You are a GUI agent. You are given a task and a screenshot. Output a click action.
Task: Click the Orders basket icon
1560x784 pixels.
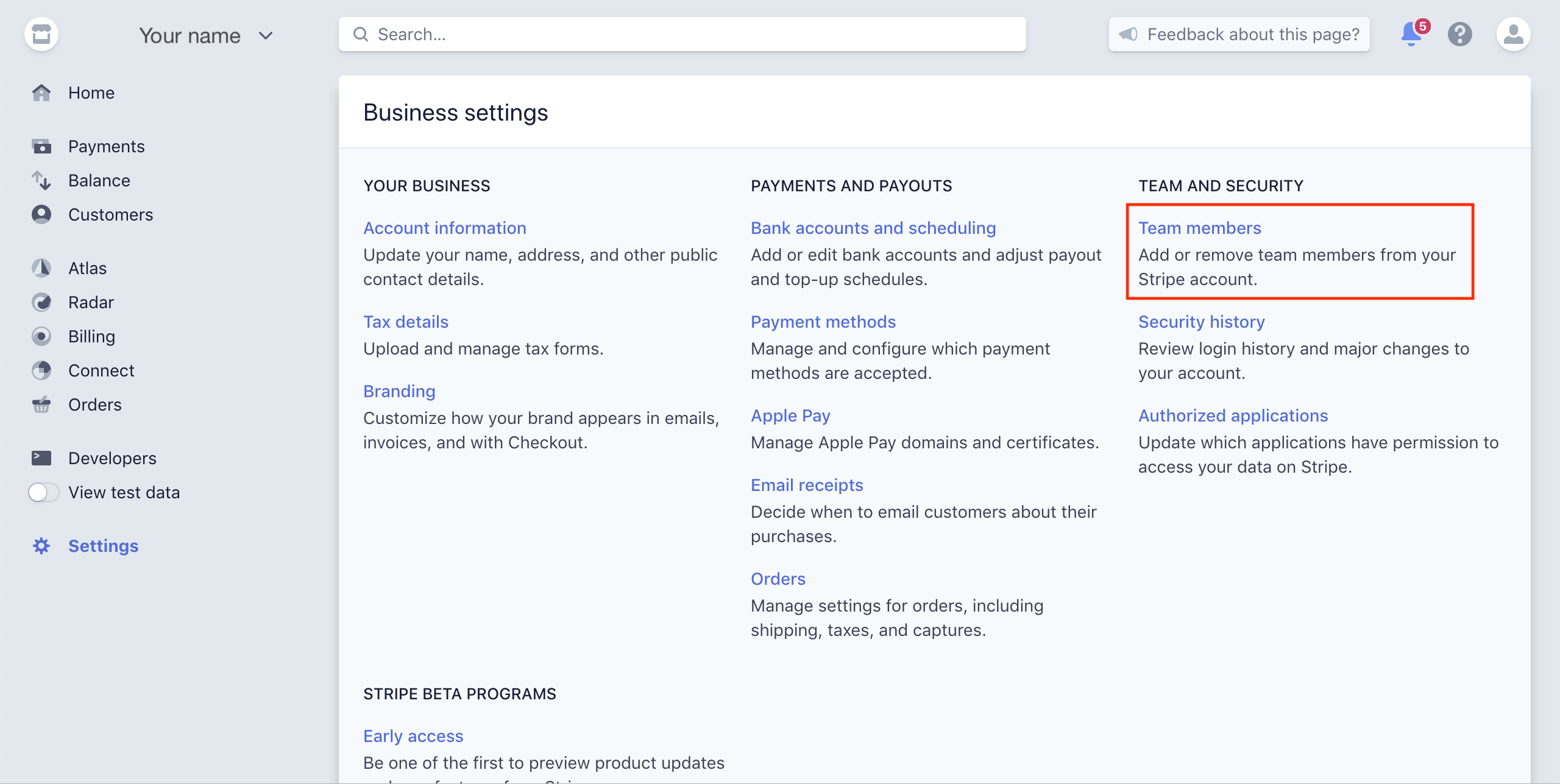pos(40,404)
